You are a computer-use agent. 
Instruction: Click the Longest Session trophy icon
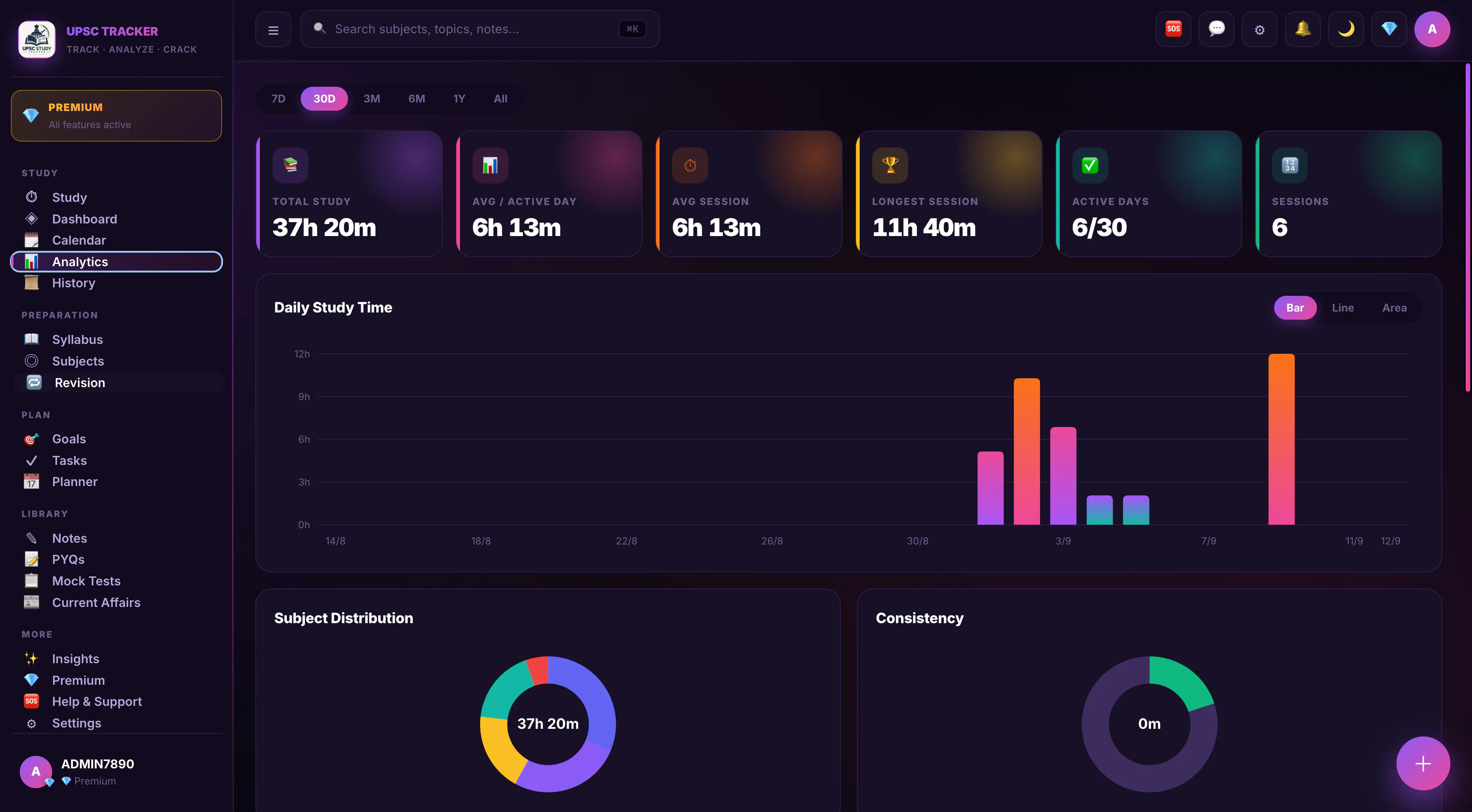(x=890, y=165)
